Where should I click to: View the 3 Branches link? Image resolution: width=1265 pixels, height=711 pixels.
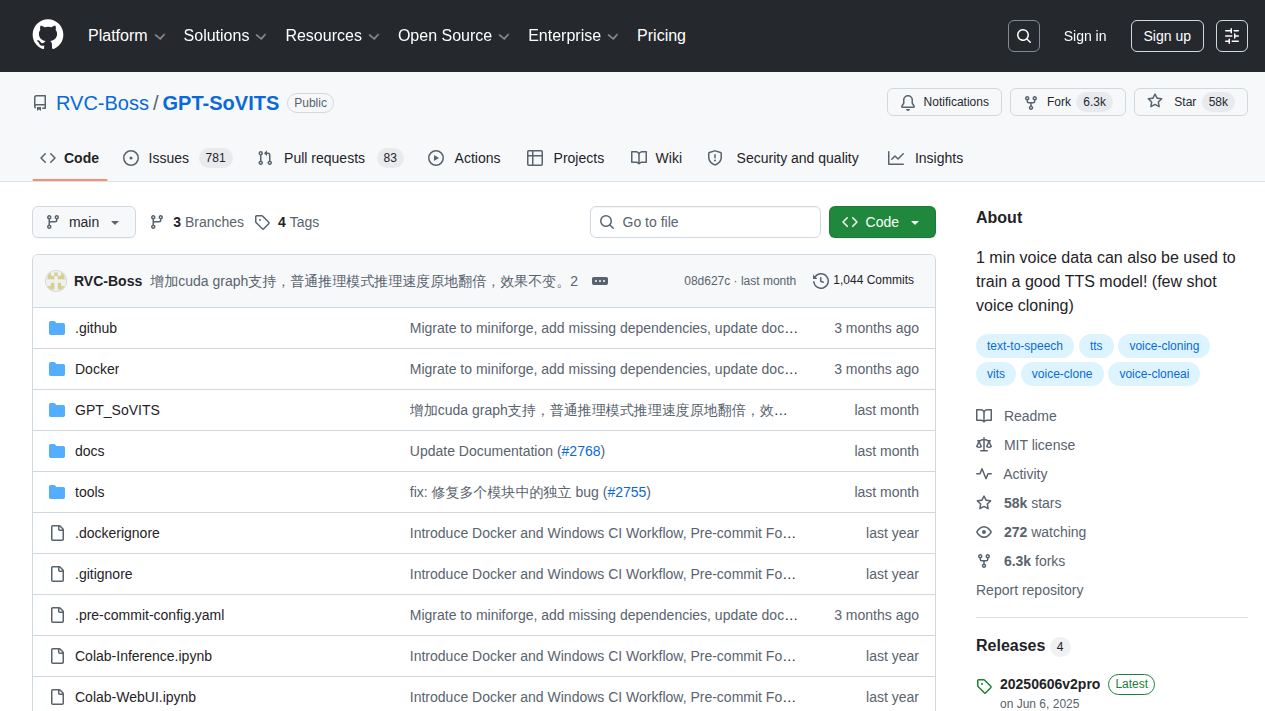(197, 222)
